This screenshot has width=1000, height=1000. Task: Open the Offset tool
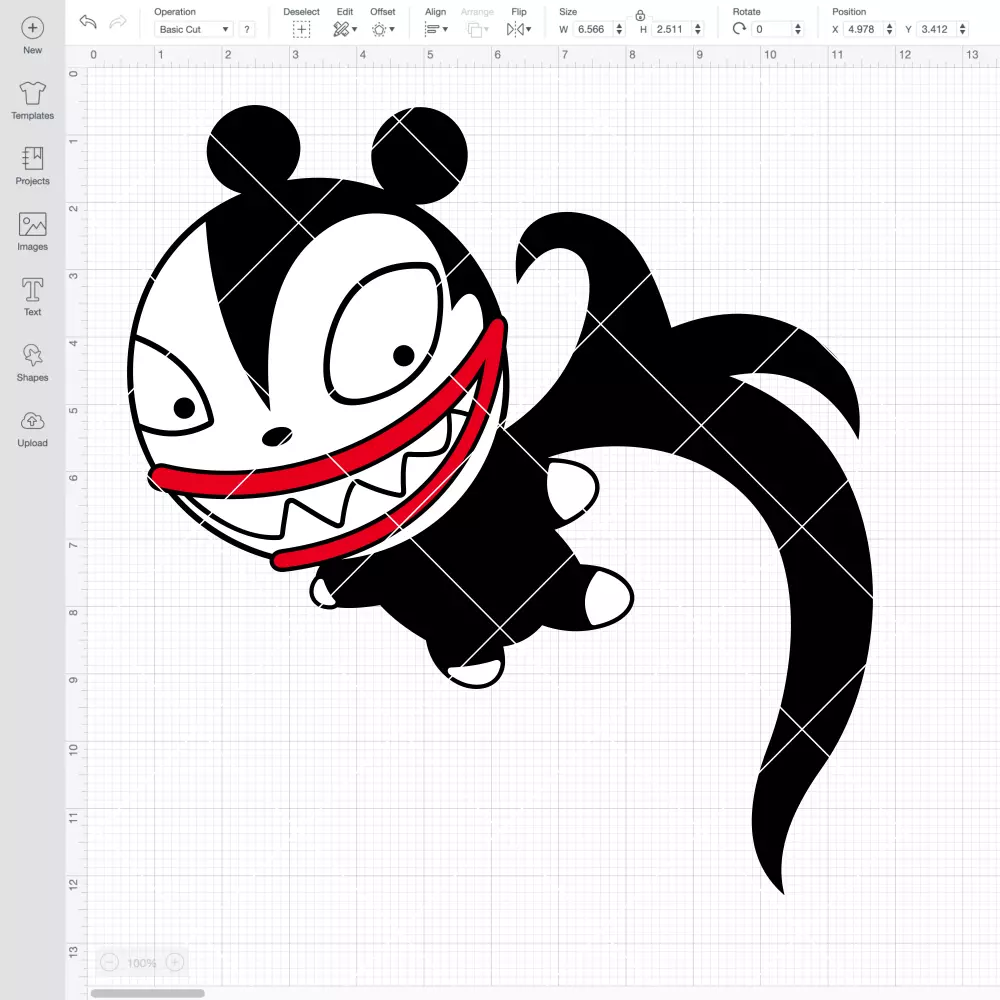379,29
